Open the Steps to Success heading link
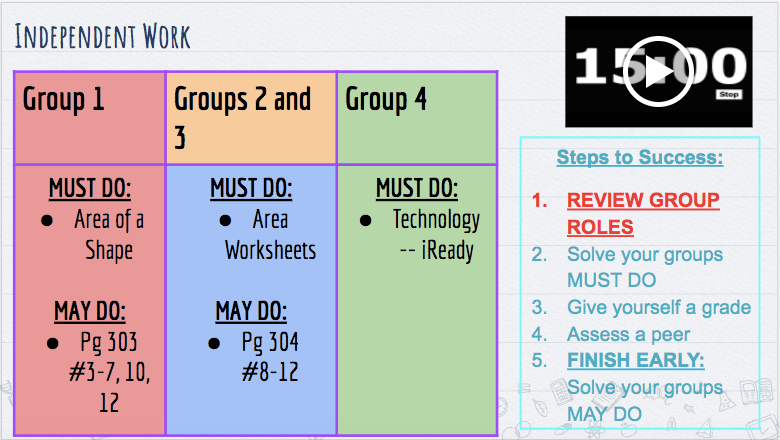Image resolution: width=780 pixels, height=440 pixels. point(639,157)
